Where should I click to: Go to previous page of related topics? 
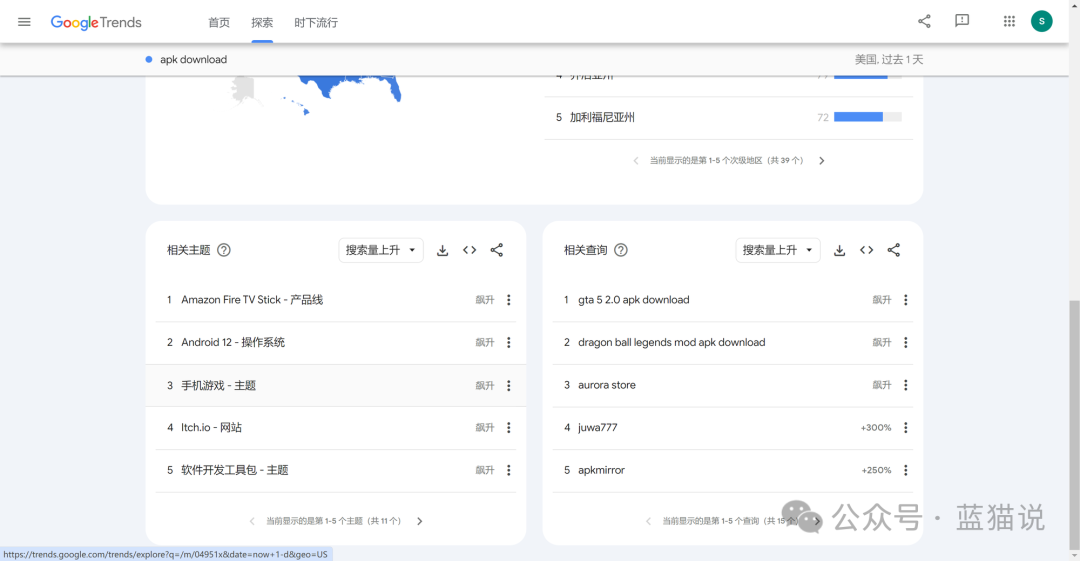[x=252, y=521]
